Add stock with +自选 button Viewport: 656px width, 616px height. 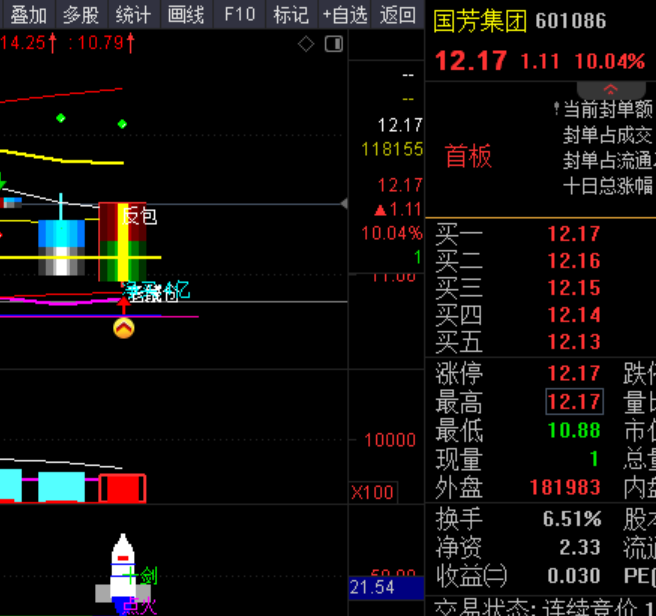click(344, 15)
